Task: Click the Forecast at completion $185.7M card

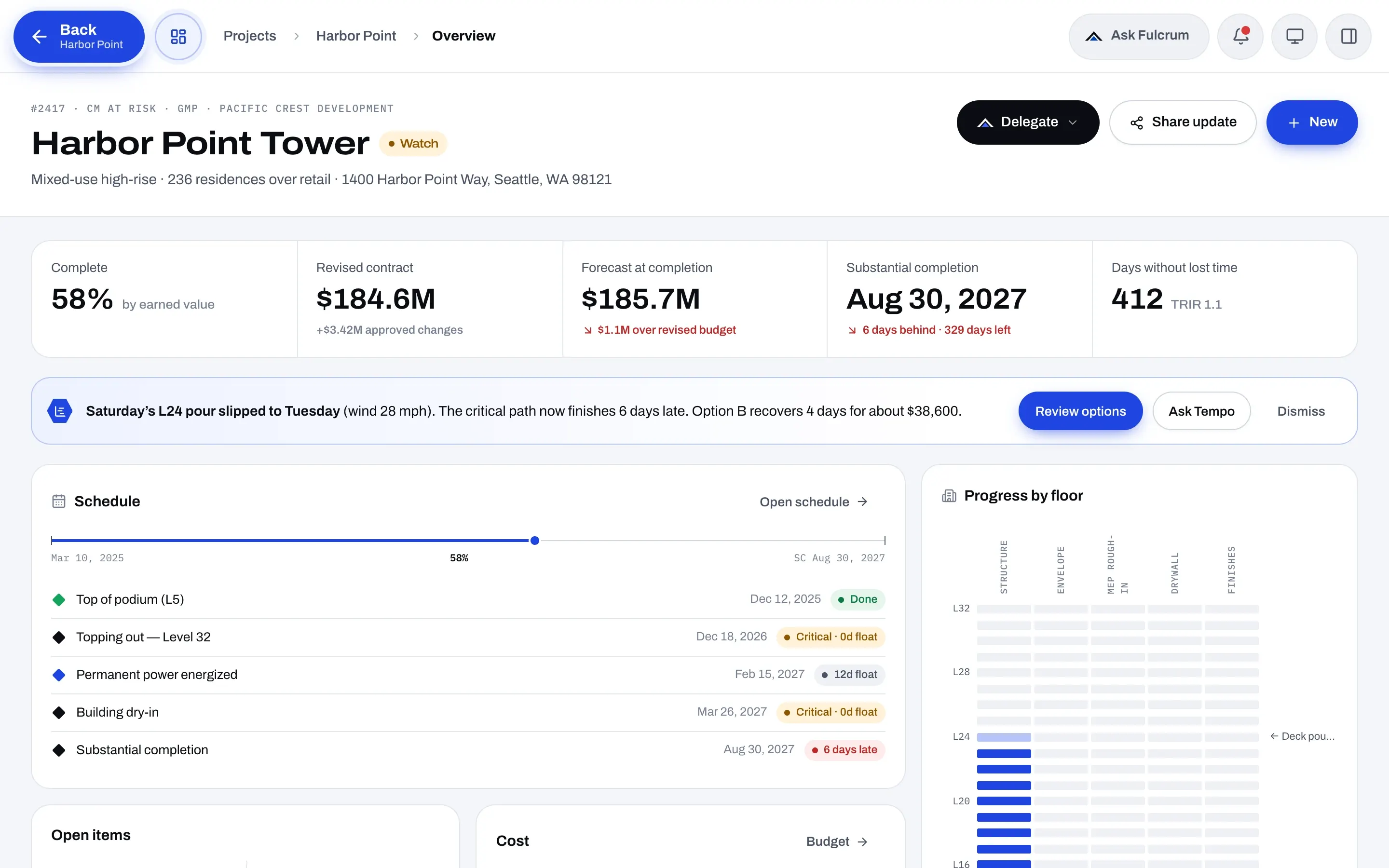Action: coord(694,299)
